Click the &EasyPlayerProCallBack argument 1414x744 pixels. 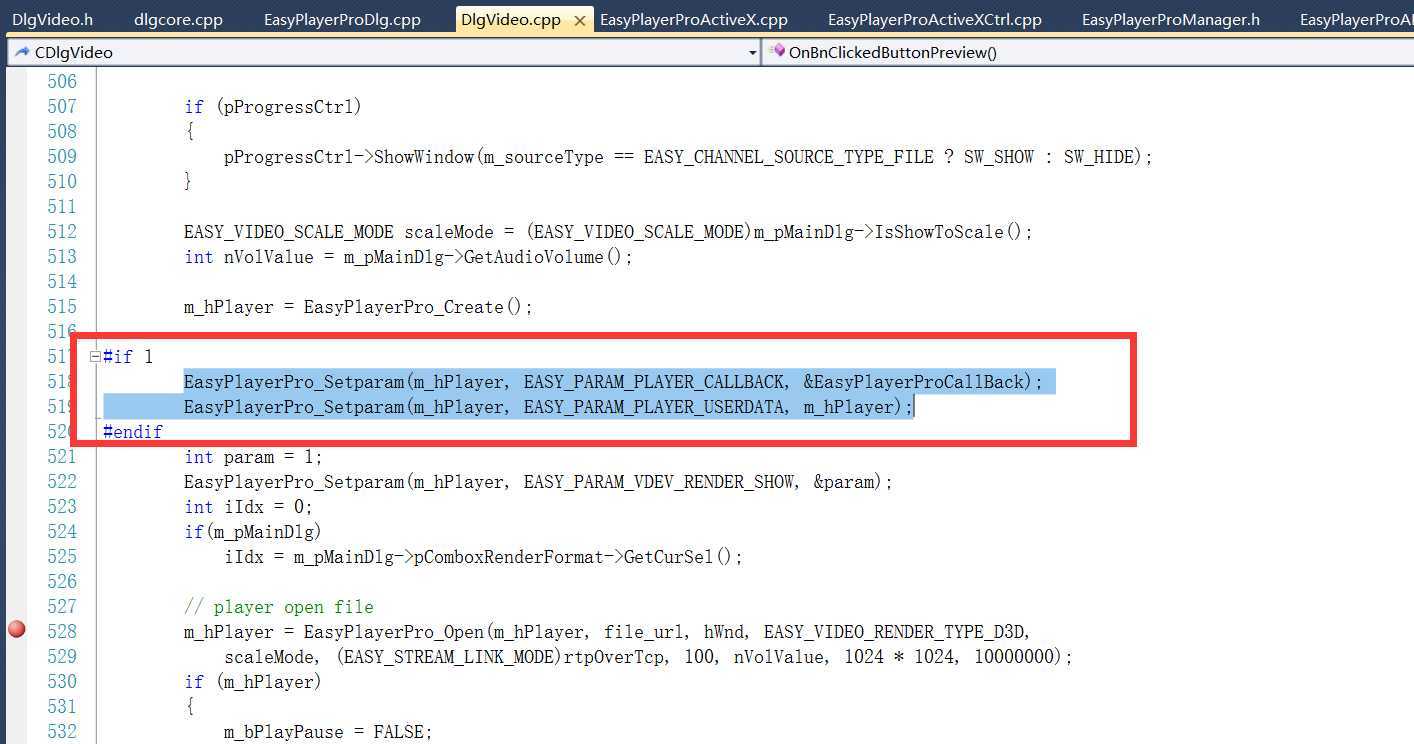tap(914, 382)
